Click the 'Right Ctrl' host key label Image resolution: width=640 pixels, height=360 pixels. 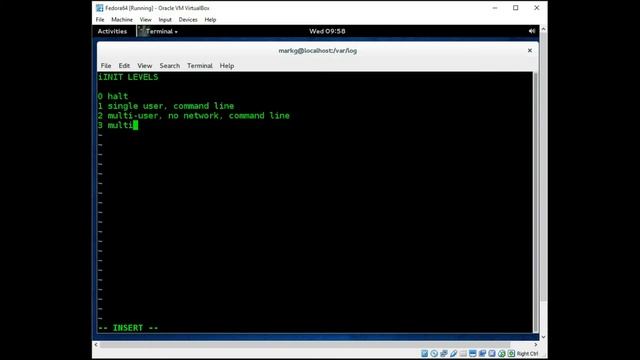point(527,353)
